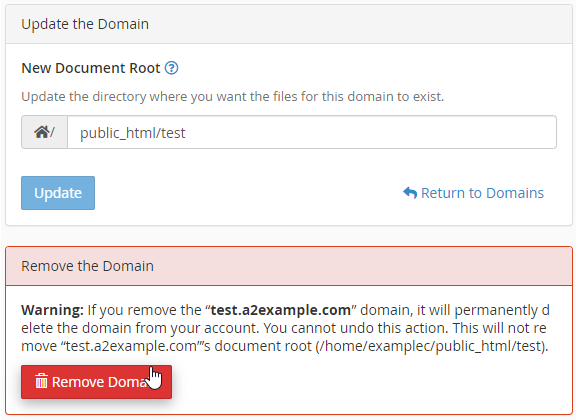Screen dimensions: 576x420
Task: Click the slash beside the home icon
Action: [53, 132]
